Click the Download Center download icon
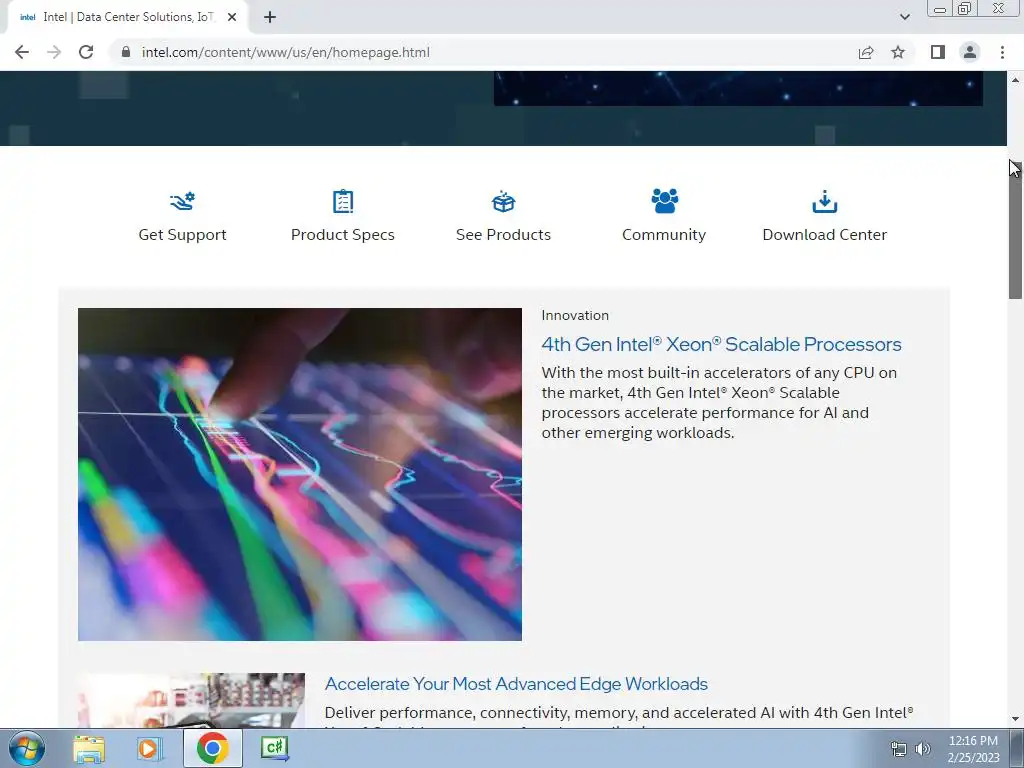Screen dimensions: 1024x768 [x=825, y=201]
